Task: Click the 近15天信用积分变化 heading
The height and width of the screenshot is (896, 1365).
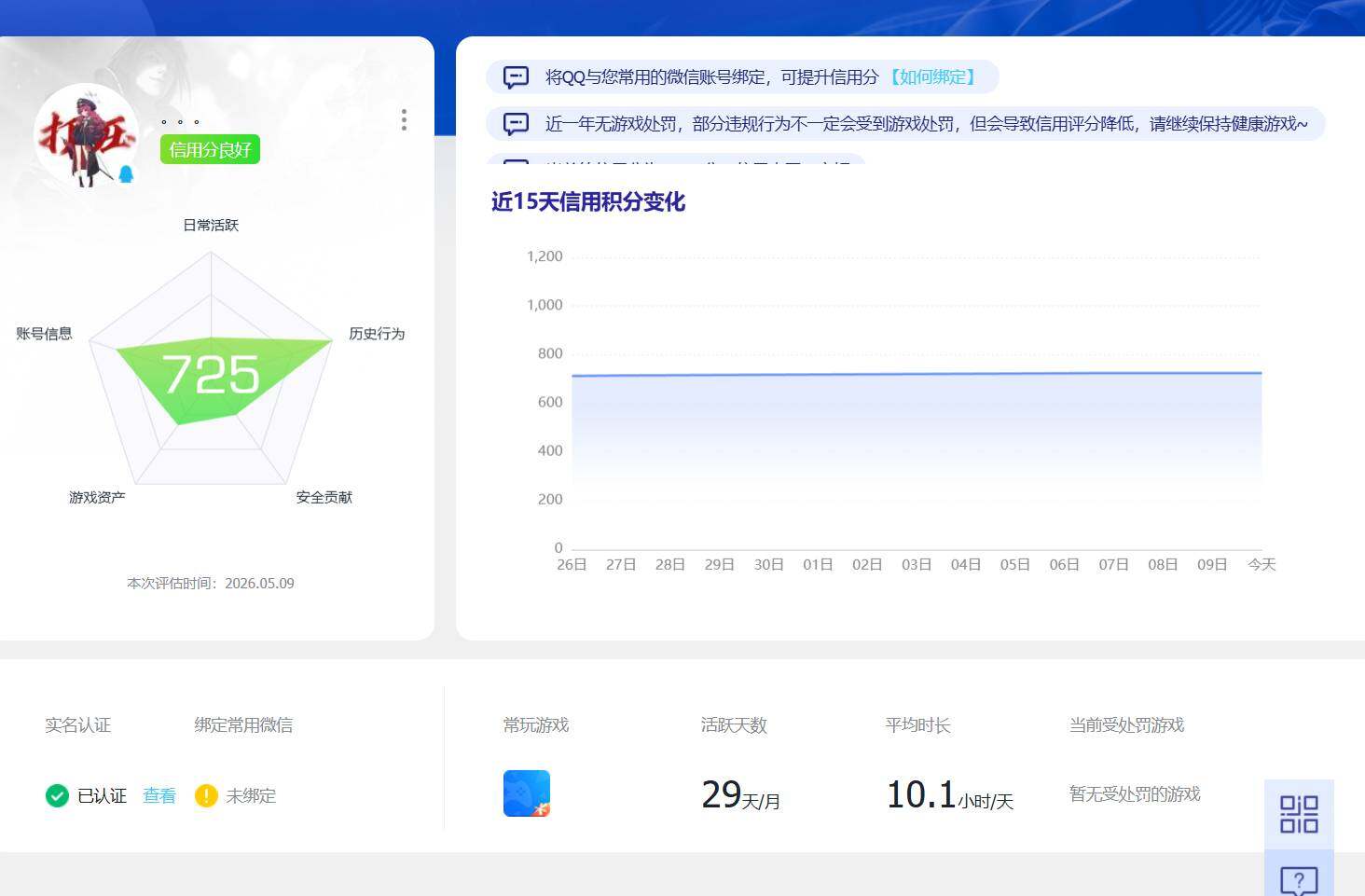Action: pyautogui.click(x=588, y=201)
